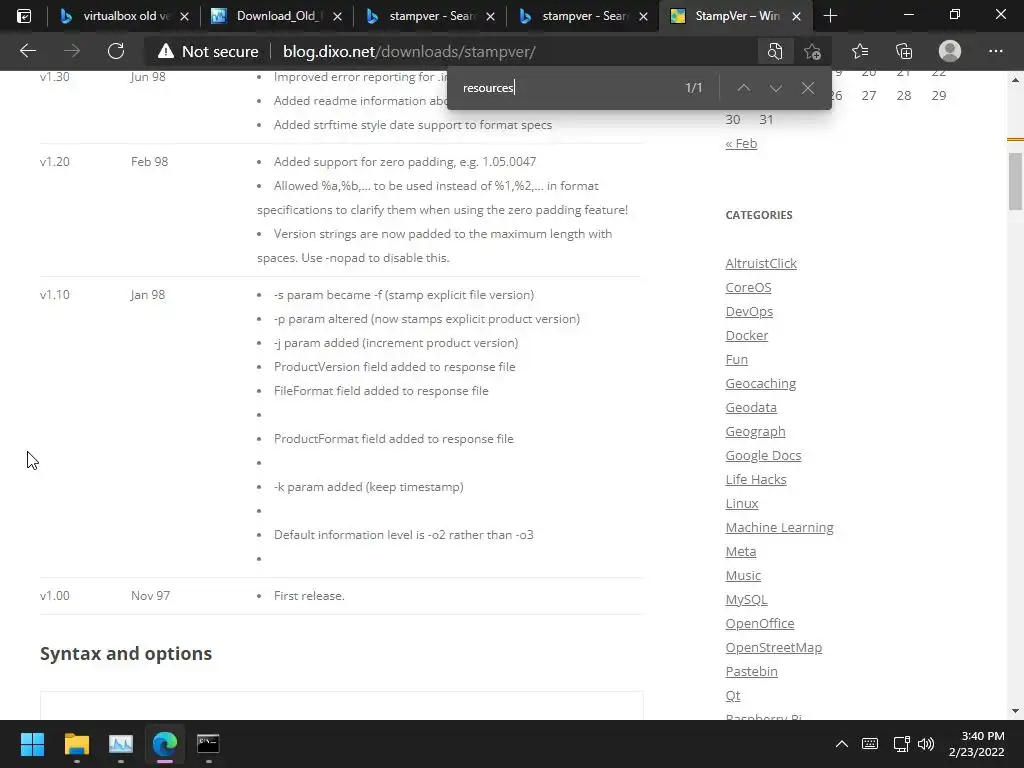
Task: Open the Docker category link
Action: (746, 336)
